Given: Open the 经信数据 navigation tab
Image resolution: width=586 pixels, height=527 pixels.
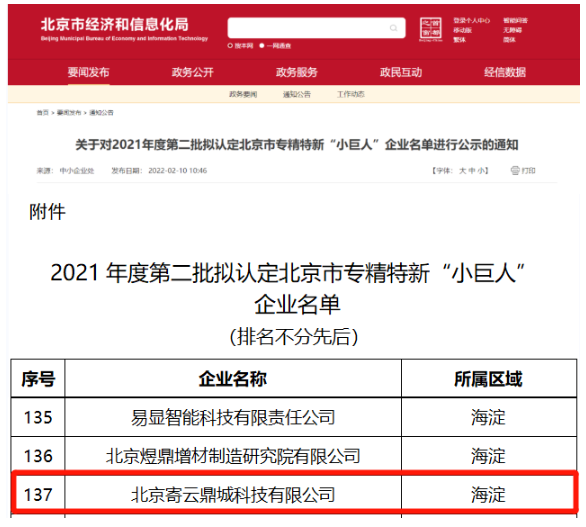Looking at the screenshot, I should [x=505, y=72].
